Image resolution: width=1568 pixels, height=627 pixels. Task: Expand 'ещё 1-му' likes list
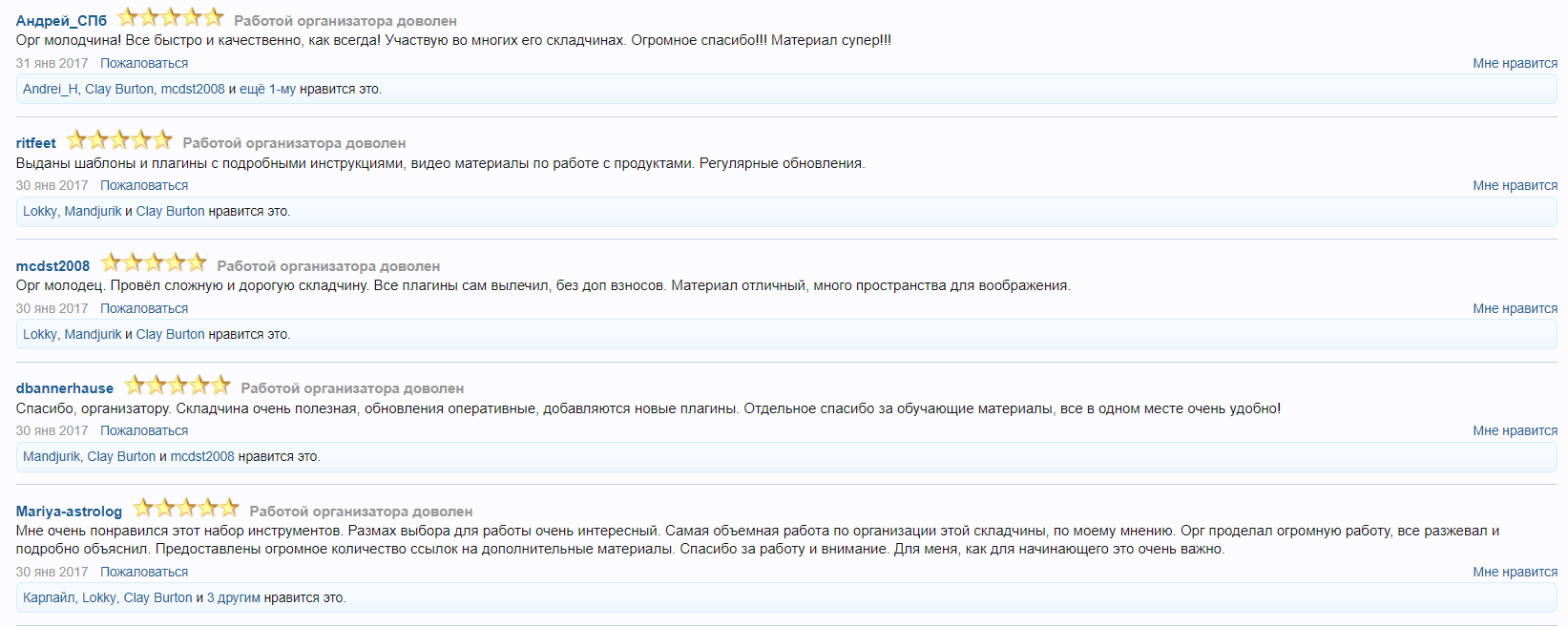click(267, 89)
